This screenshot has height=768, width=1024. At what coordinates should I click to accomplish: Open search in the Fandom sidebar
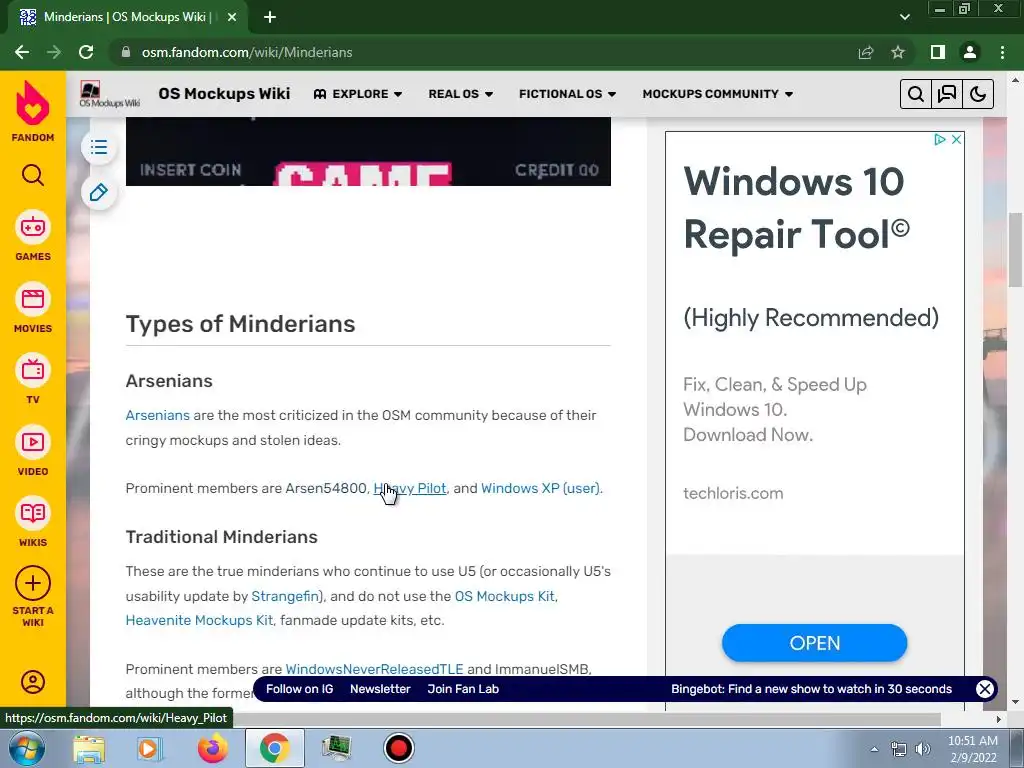(33, 175)
